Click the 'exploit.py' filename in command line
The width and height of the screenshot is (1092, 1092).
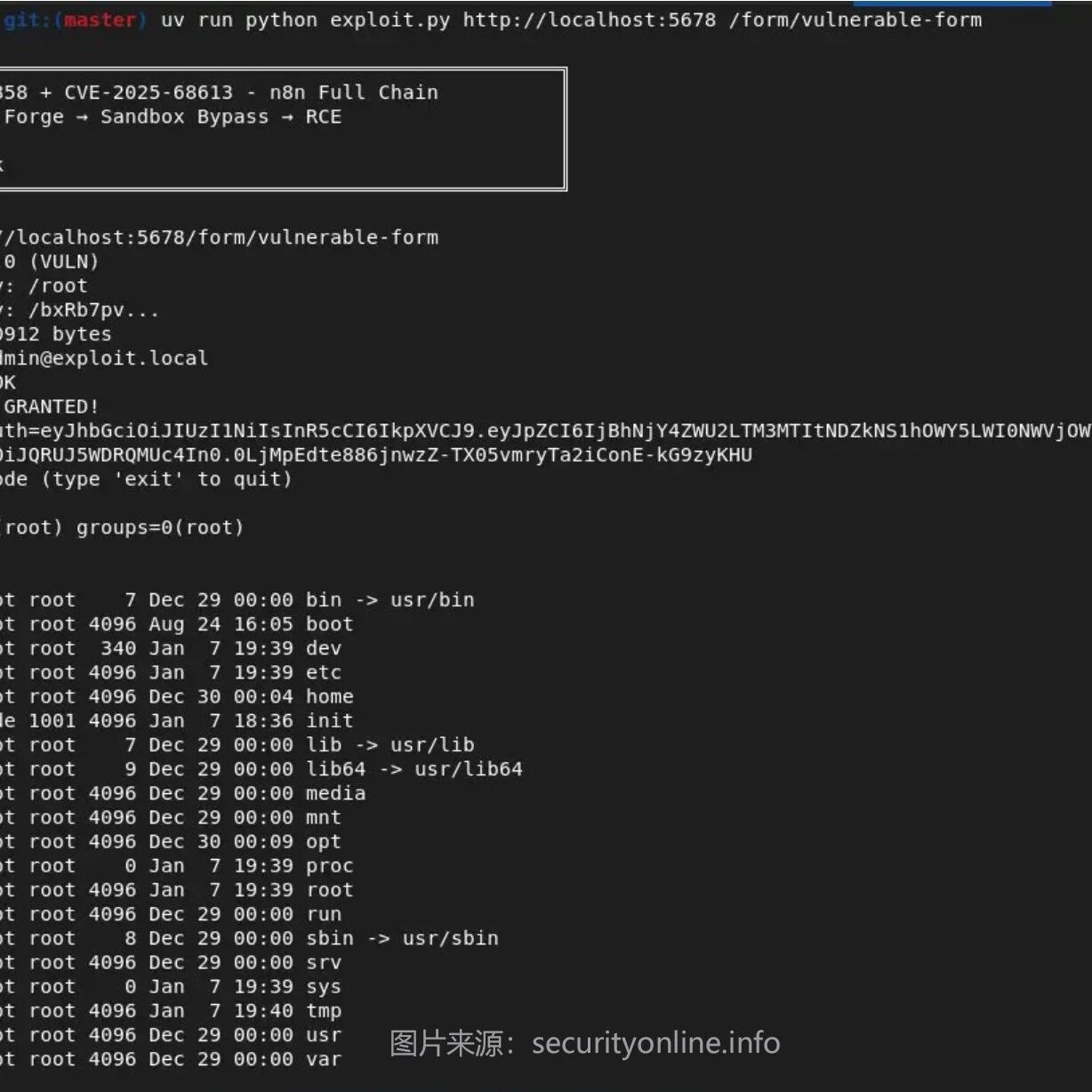click(x=389, y=20)
